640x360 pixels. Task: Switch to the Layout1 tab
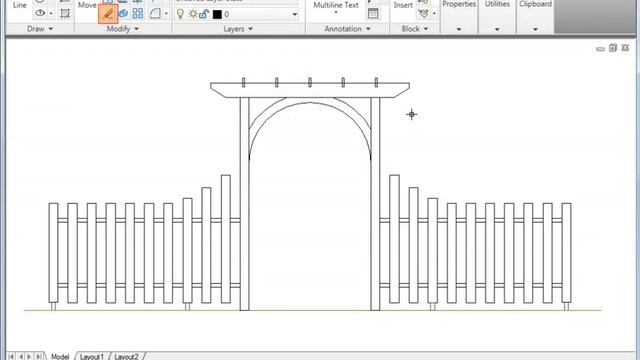[92, 356]
